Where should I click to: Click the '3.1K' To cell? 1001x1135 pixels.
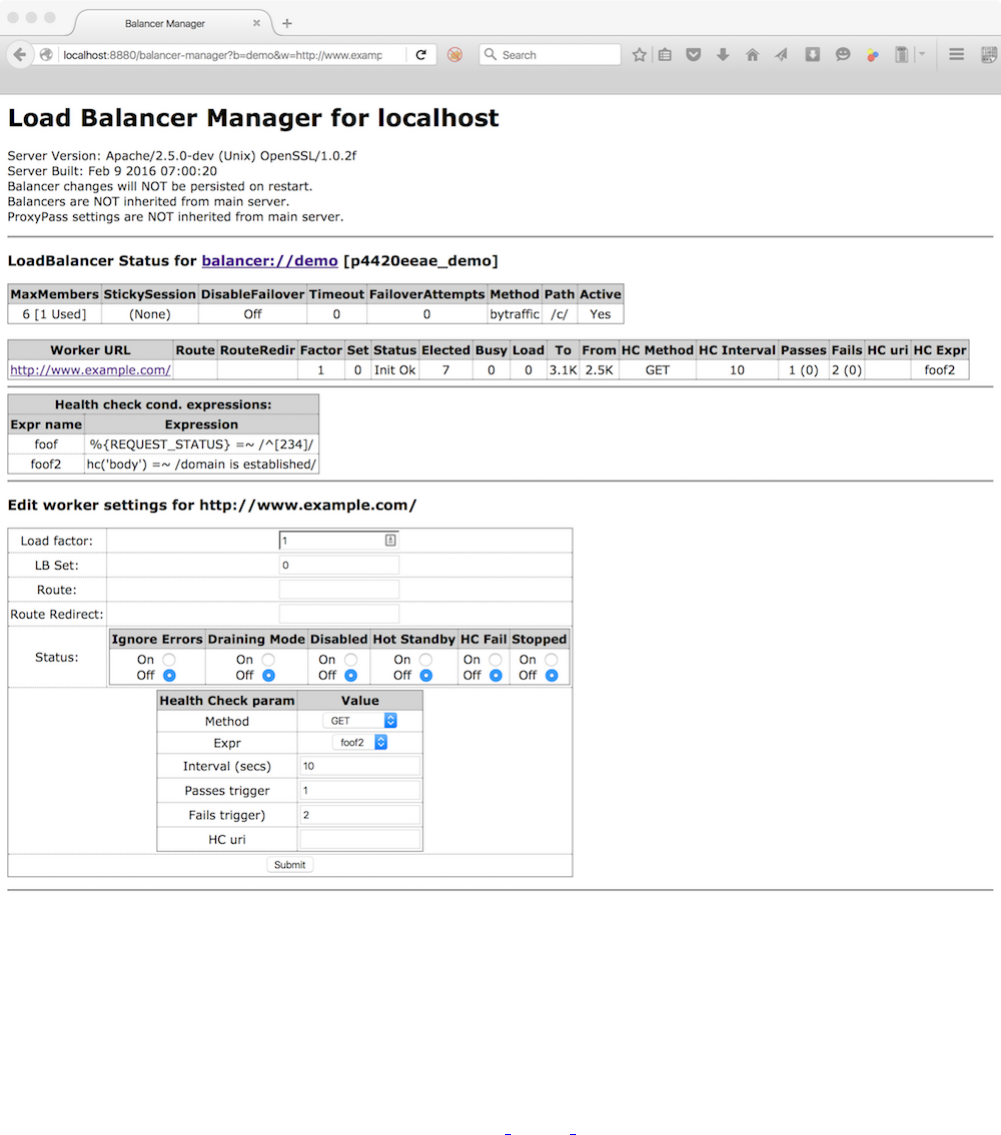pyautogui.click(x=563, y=370)
